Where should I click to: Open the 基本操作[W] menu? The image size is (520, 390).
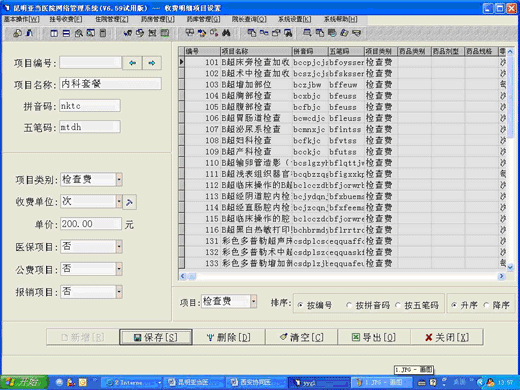coord(22,19)
